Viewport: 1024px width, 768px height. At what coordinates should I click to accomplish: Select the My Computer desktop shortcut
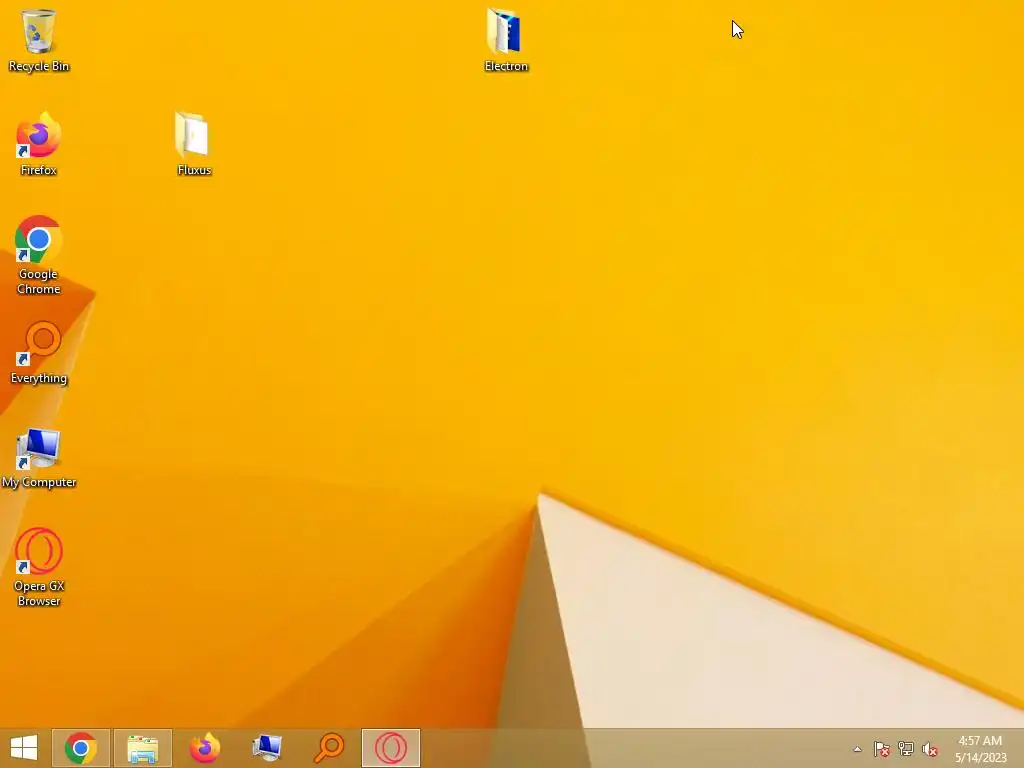click(x=39, y=456)
